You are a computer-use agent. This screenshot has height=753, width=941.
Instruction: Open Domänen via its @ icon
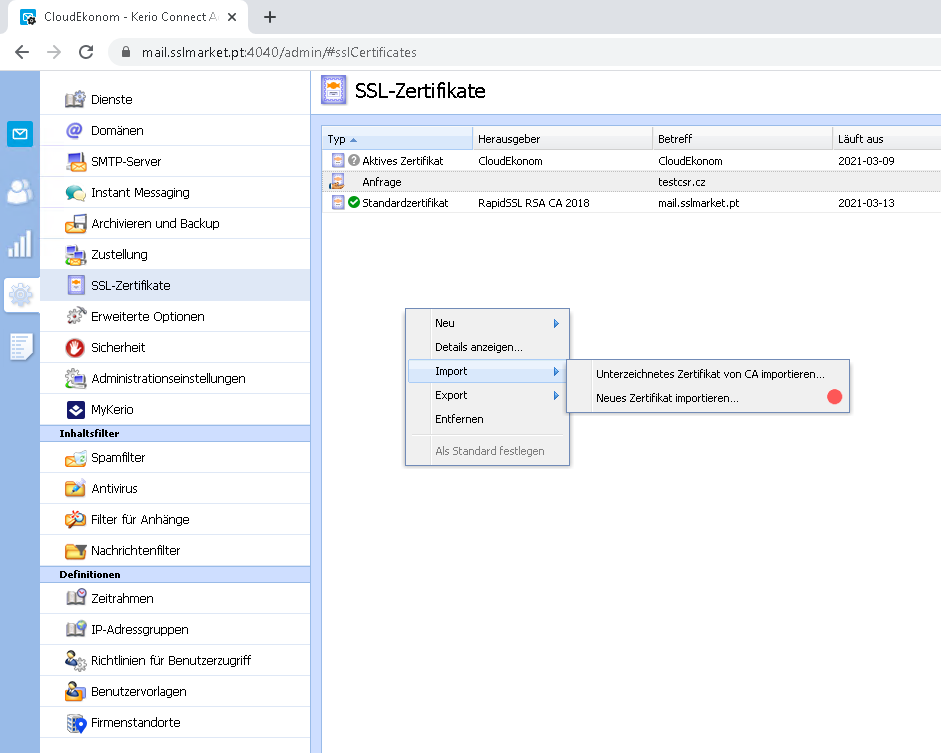75,130
